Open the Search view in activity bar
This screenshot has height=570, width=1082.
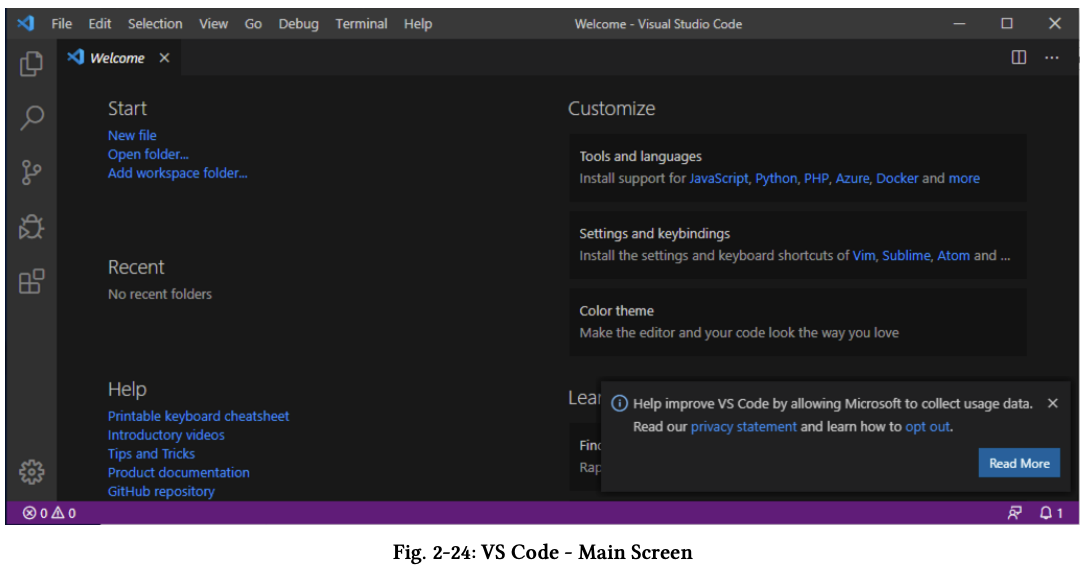(x=31, y=118)
